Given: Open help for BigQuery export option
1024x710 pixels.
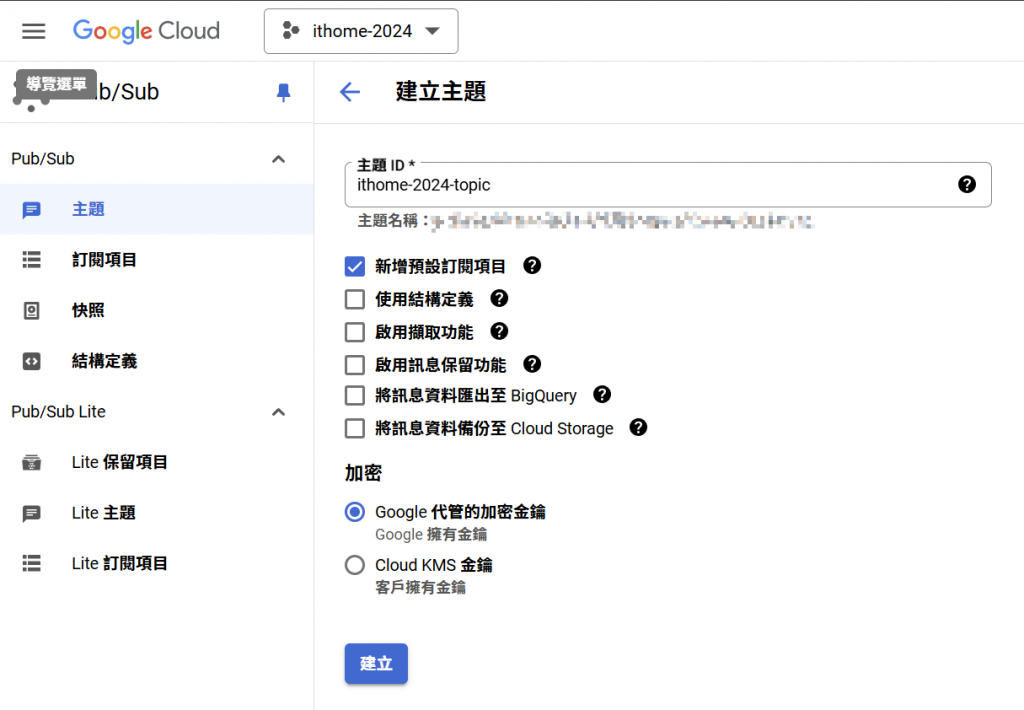Looking at the screenshot, I should 602,395.
